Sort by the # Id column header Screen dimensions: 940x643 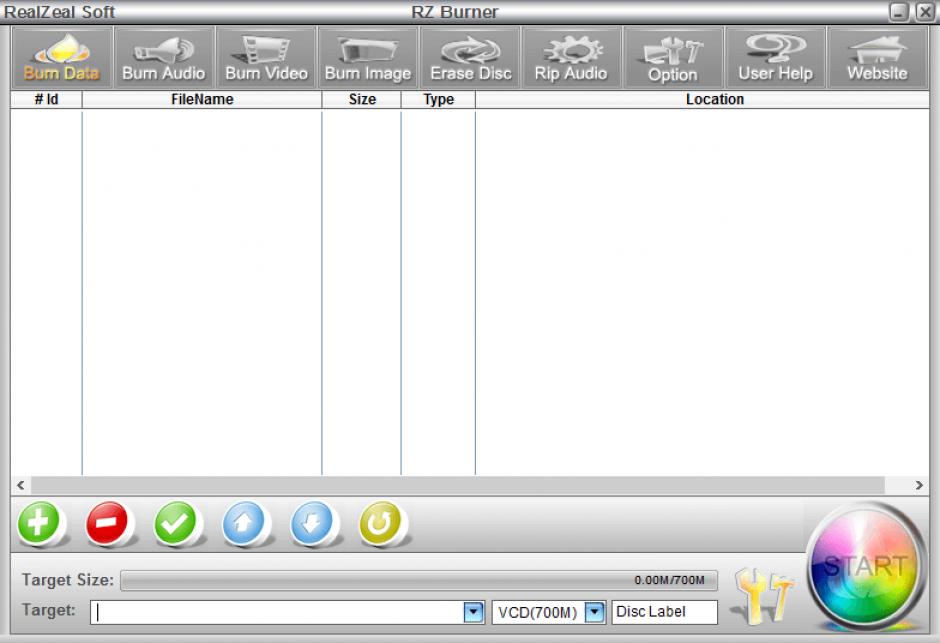pos(46,99)
